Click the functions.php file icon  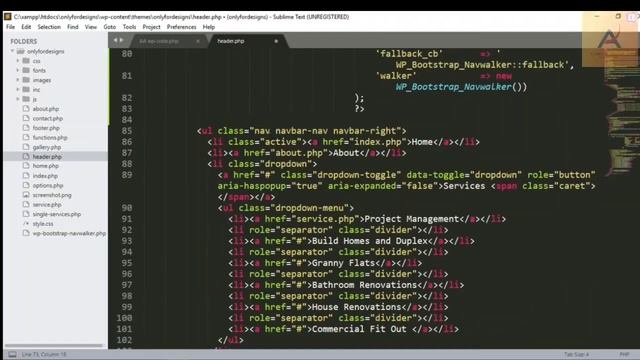26,138
